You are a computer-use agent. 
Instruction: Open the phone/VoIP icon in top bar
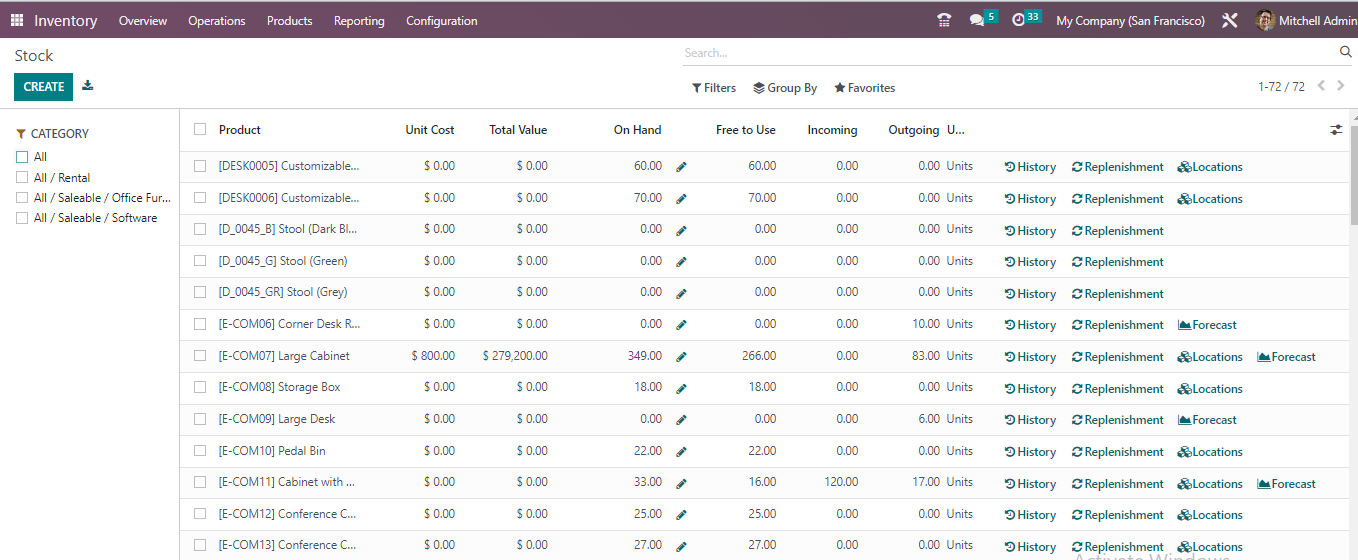pos(944,20)
